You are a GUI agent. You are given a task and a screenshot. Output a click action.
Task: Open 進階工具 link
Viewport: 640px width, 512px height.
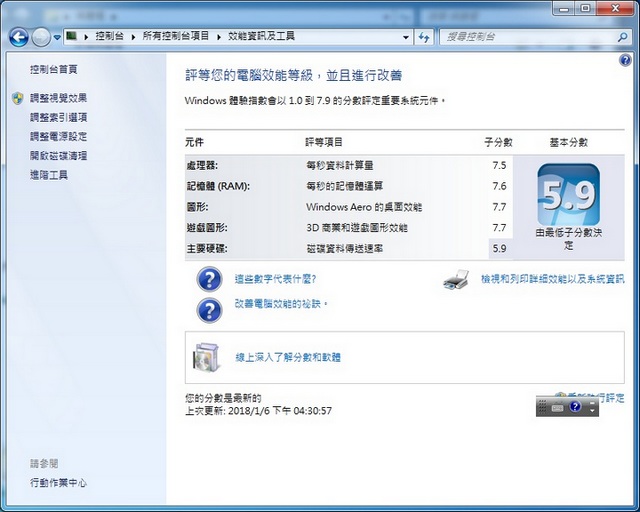[x=49, y=175]
